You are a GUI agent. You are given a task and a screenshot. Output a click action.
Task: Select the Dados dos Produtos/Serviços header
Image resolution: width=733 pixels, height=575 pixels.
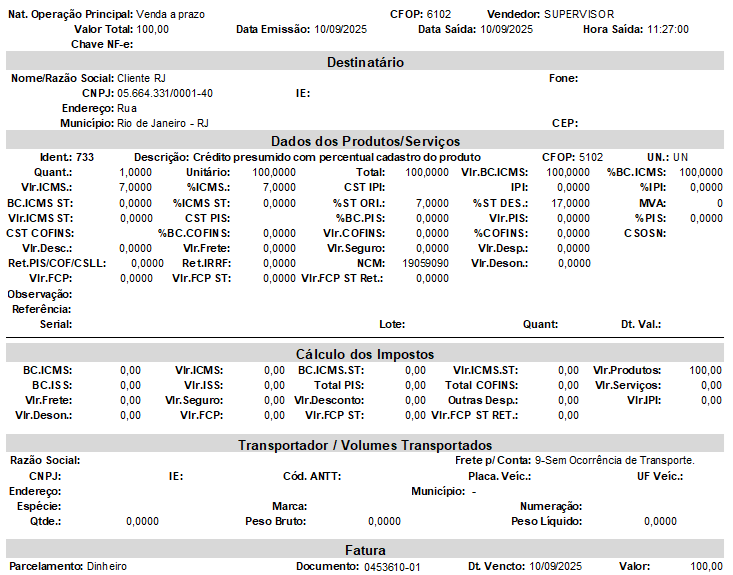[365, 141]
